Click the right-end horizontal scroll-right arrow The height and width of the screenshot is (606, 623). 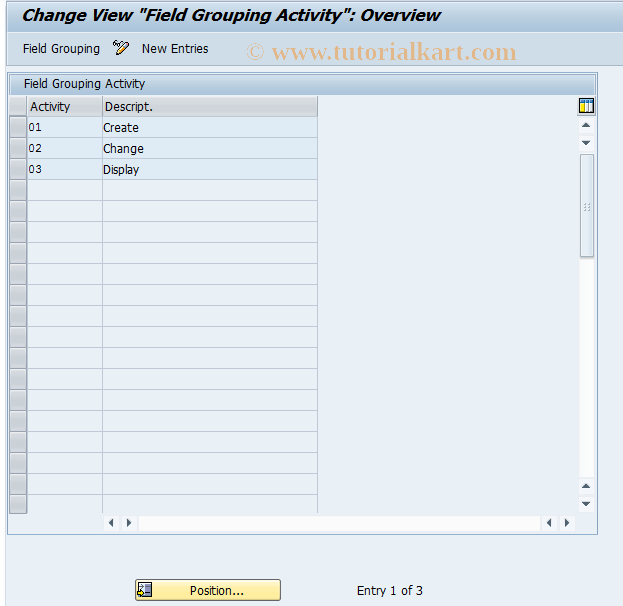(567, 523)
